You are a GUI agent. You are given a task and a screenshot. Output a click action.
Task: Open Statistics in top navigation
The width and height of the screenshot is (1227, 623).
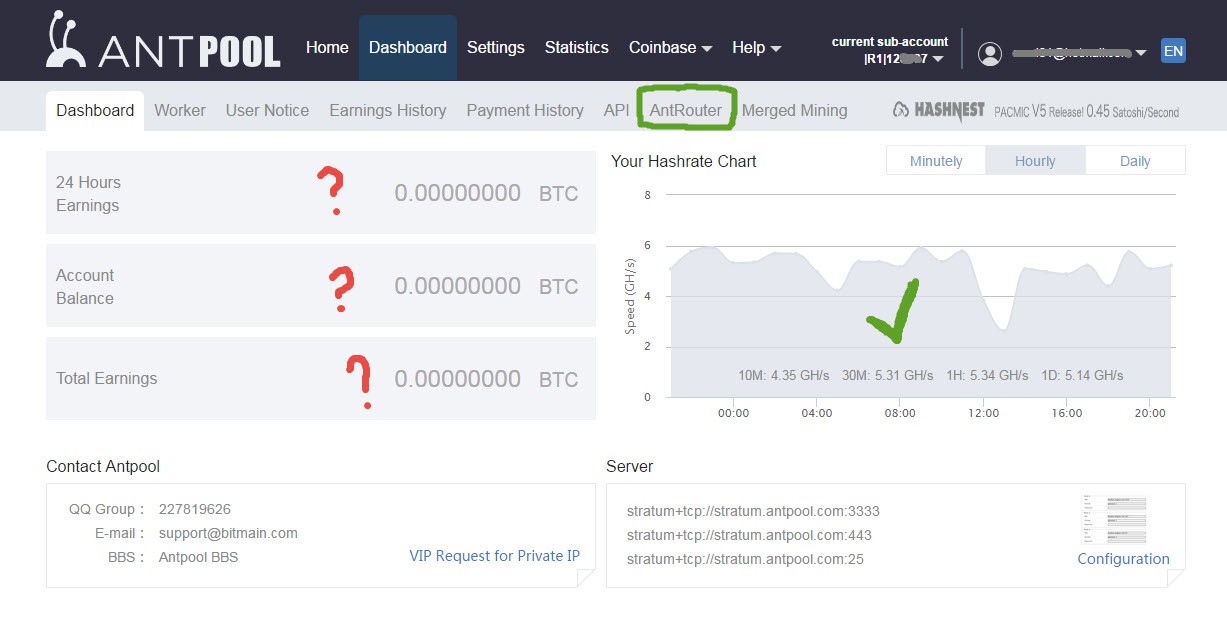(x=576, y=47)
